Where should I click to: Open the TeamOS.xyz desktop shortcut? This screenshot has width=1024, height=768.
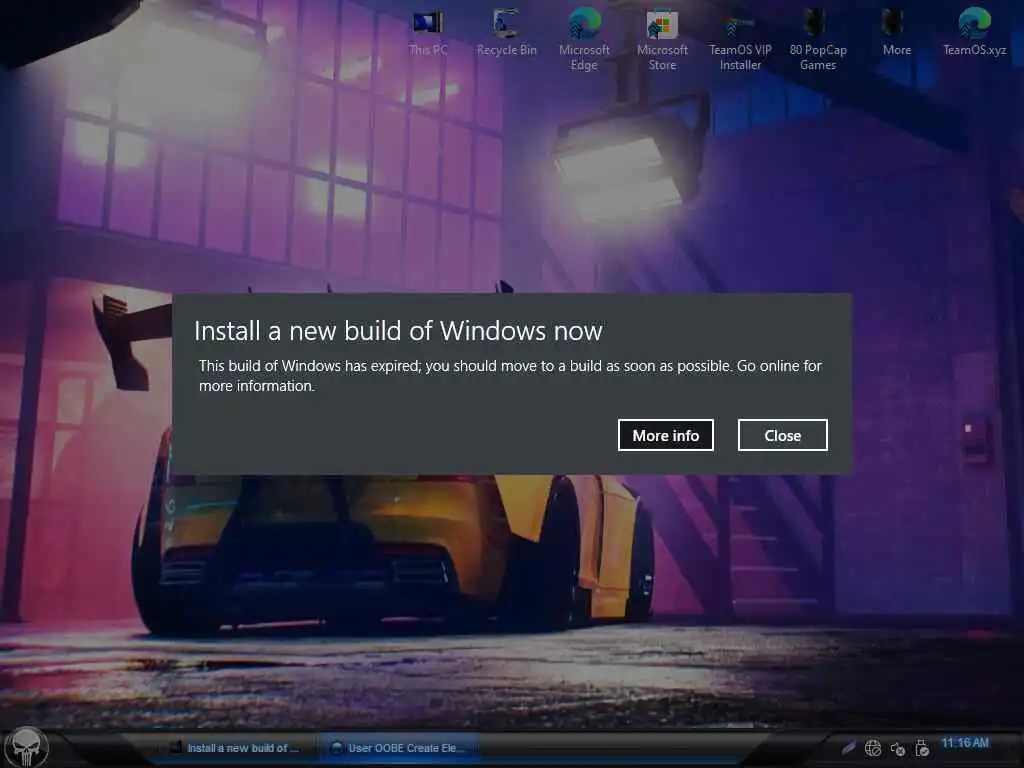[974, 33]
